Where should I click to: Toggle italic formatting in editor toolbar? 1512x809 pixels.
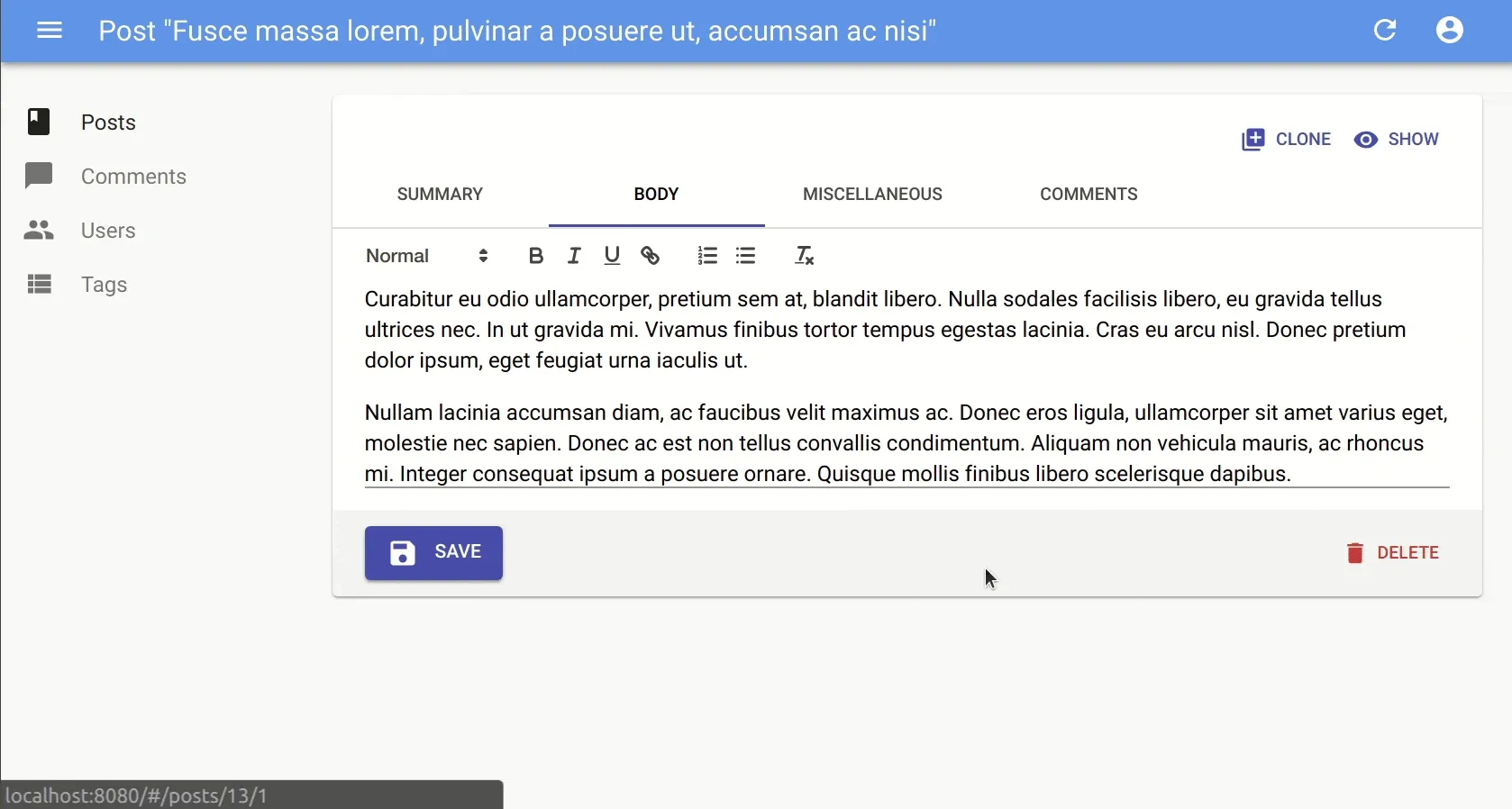pyautogui.click(x=574, y=256)
